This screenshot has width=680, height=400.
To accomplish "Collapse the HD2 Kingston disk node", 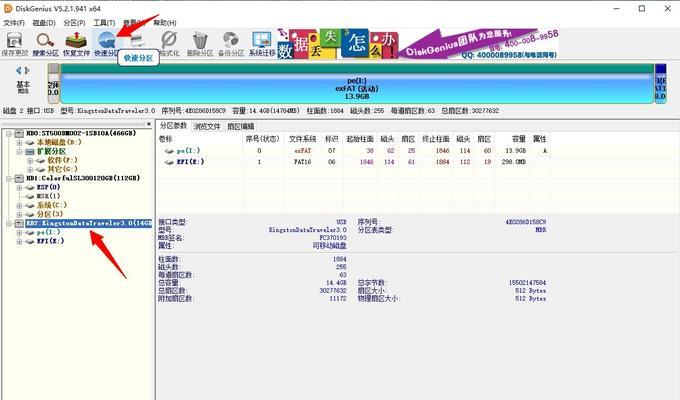I will (x=9, y=223).
